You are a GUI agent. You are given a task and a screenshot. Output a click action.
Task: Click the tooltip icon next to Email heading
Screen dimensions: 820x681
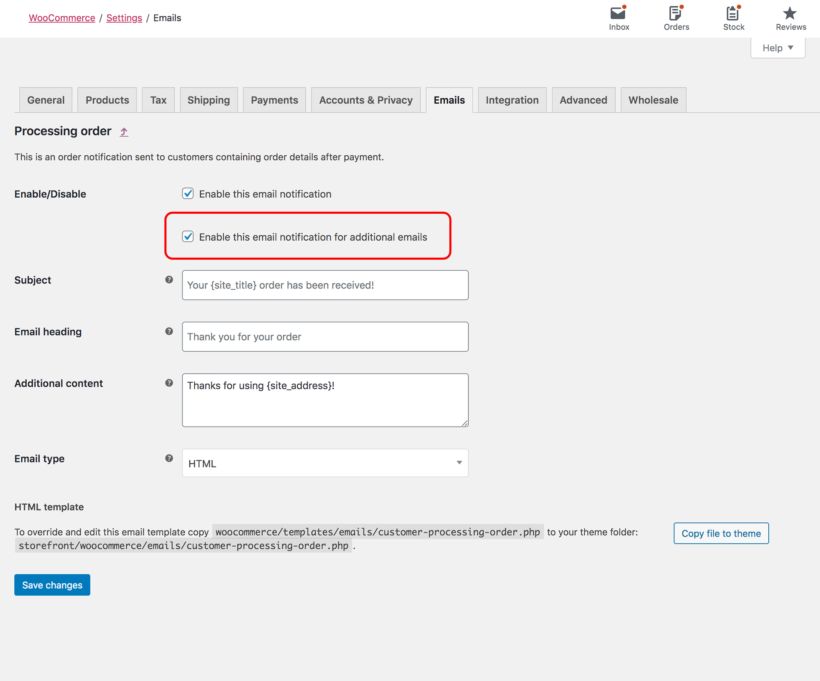pos(169,330)
